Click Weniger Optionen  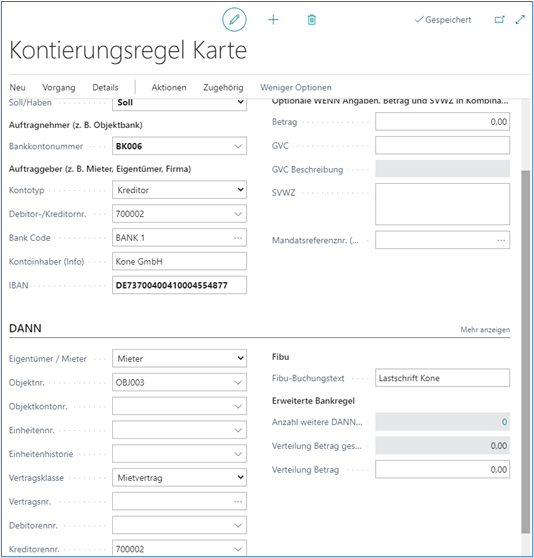pos(296,88)
